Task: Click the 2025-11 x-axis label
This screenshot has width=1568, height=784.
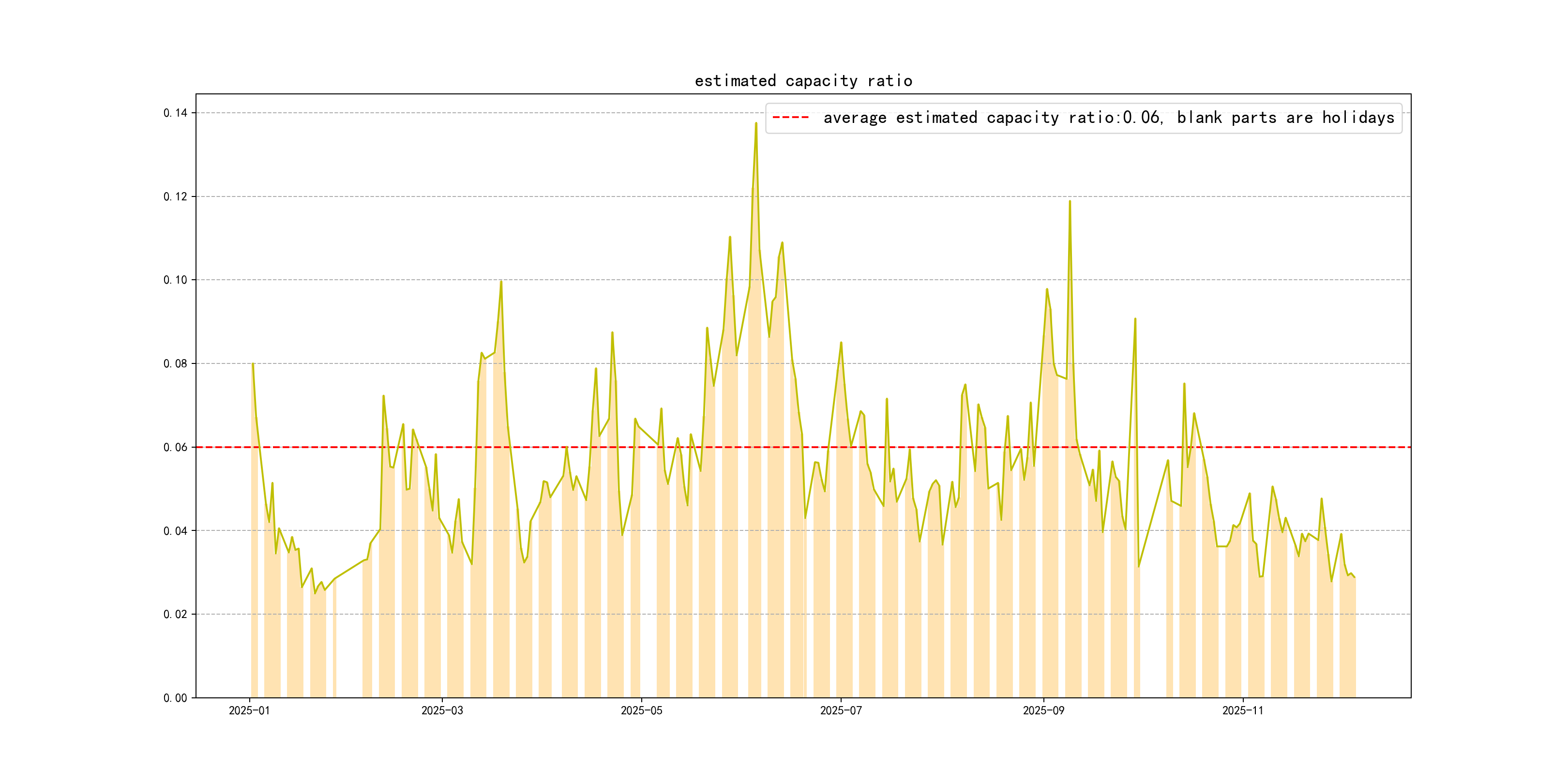Action: [x=1242, y=710]
